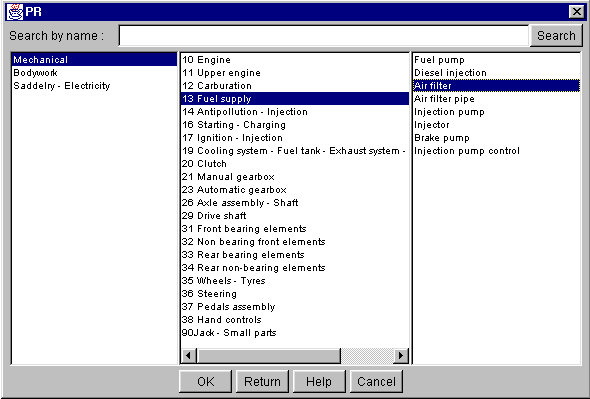Cancel the dialog
The width and height of the screenshot is (590, 399).
(x=376, y=382)
